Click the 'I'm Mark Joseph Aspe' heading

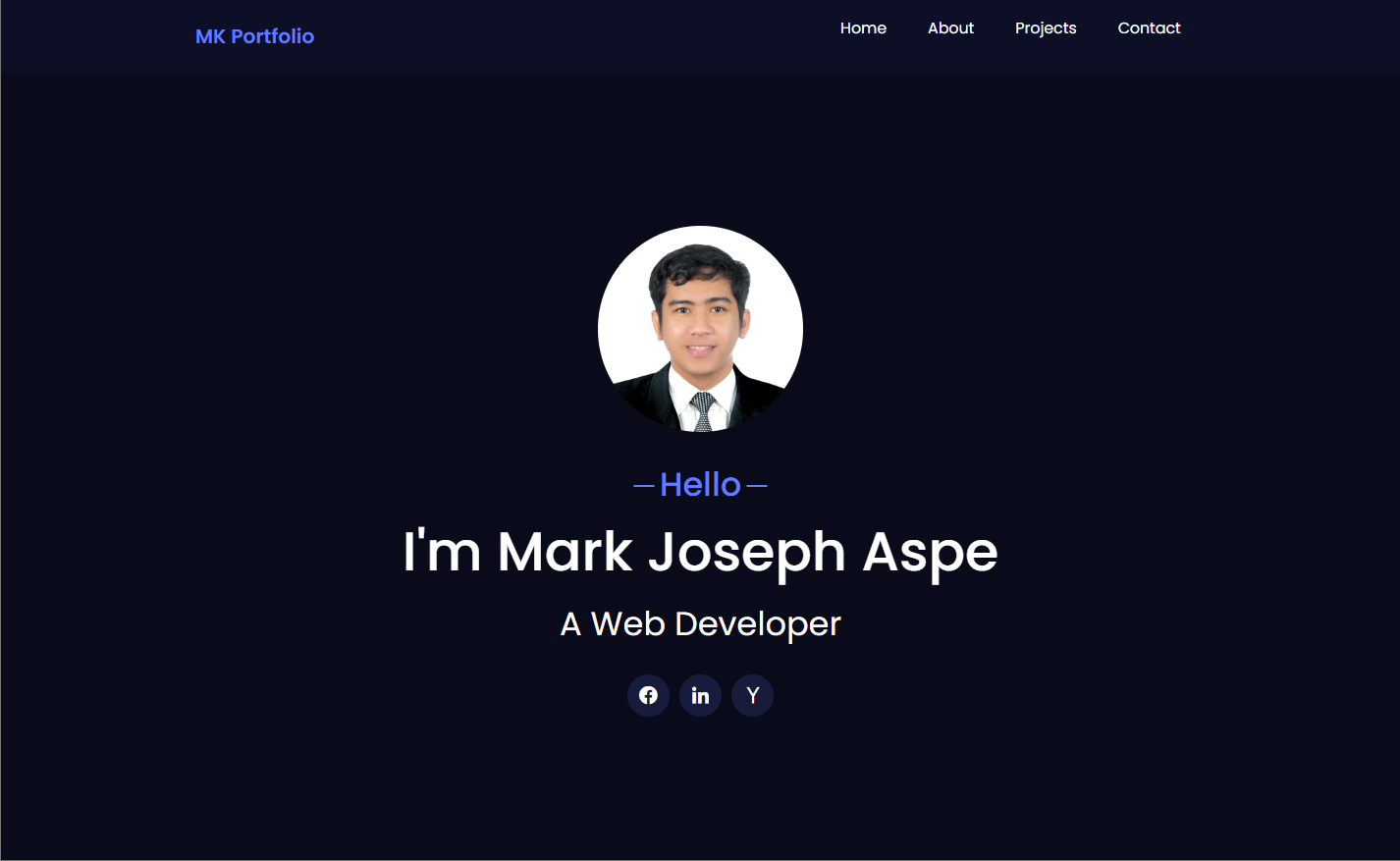pos(700,552)
